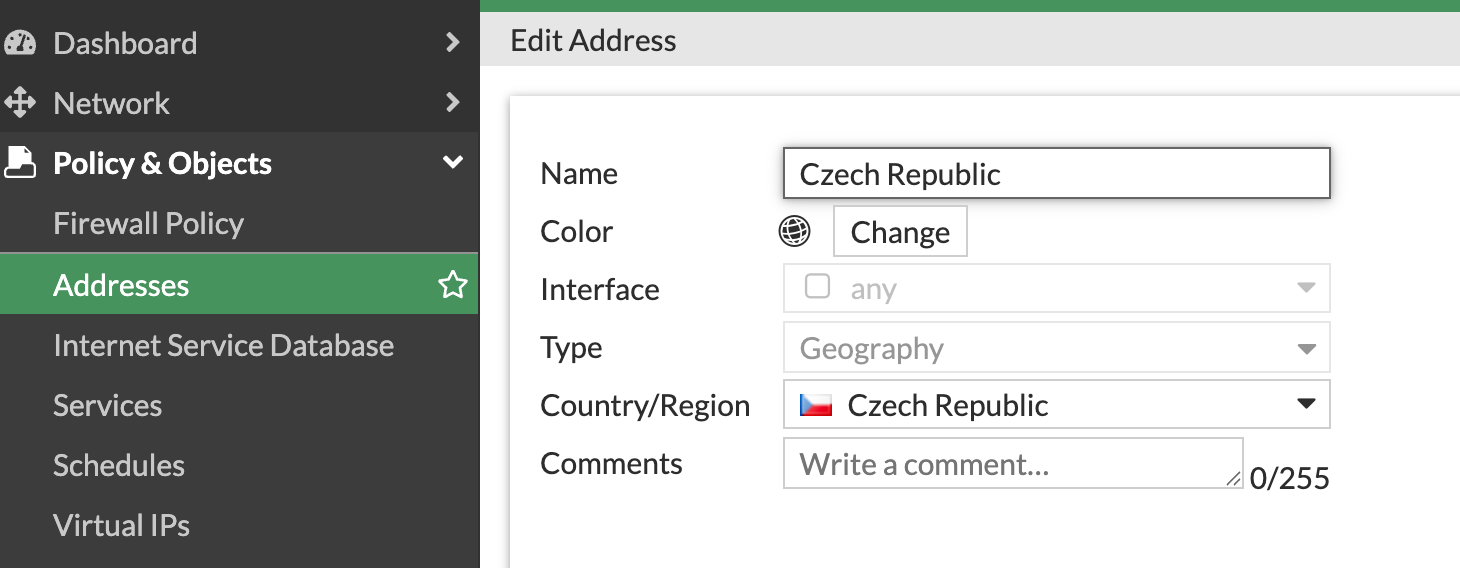1460x568 pixels.
Task: Click the Dashboard gauge icon
Action: point(20,43)
